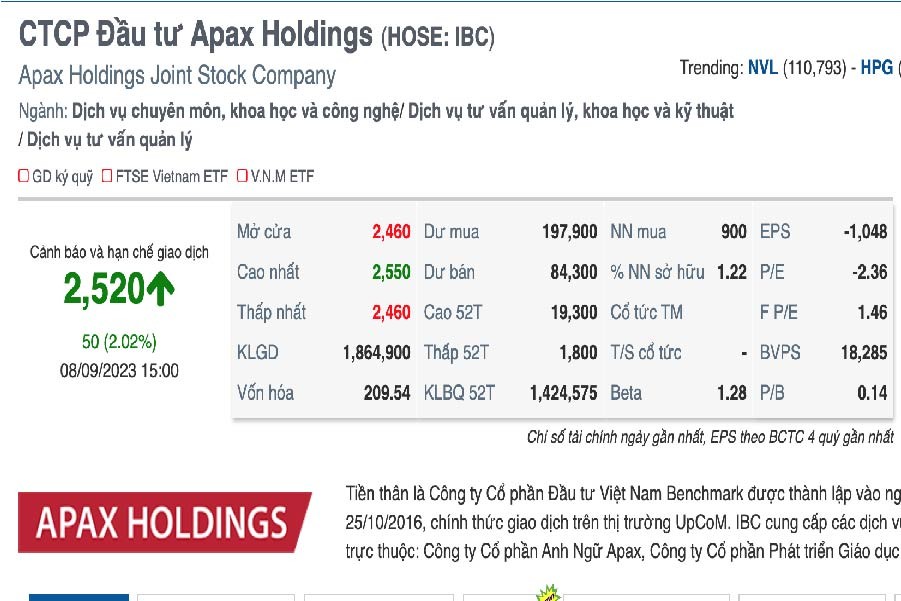Viewport: 901px width, 601px height.
Task: Click the current price 2,520
Action: (x=103, y=290)
